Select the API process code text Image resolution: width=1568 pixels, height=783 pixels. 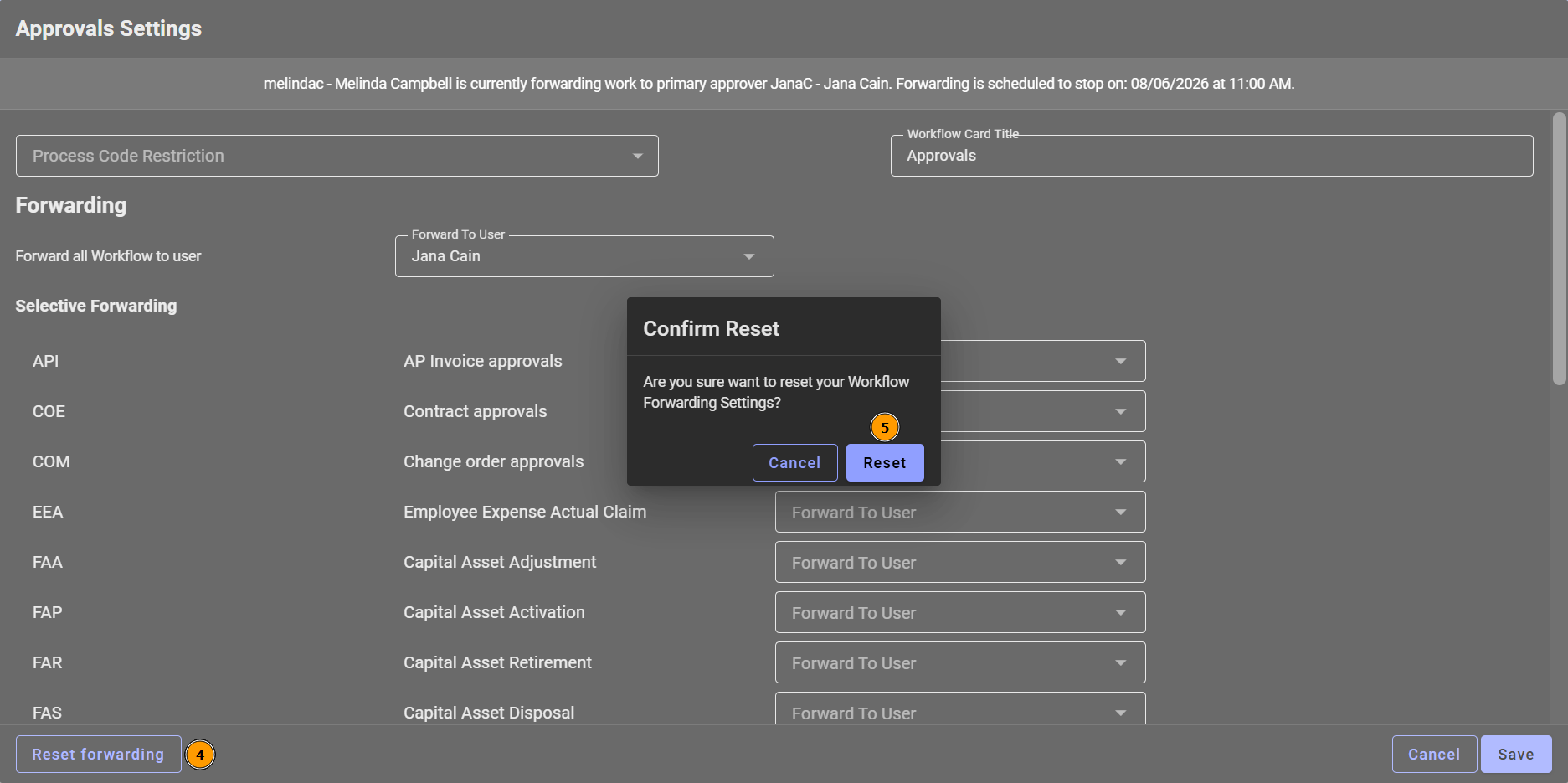point(45,361)
